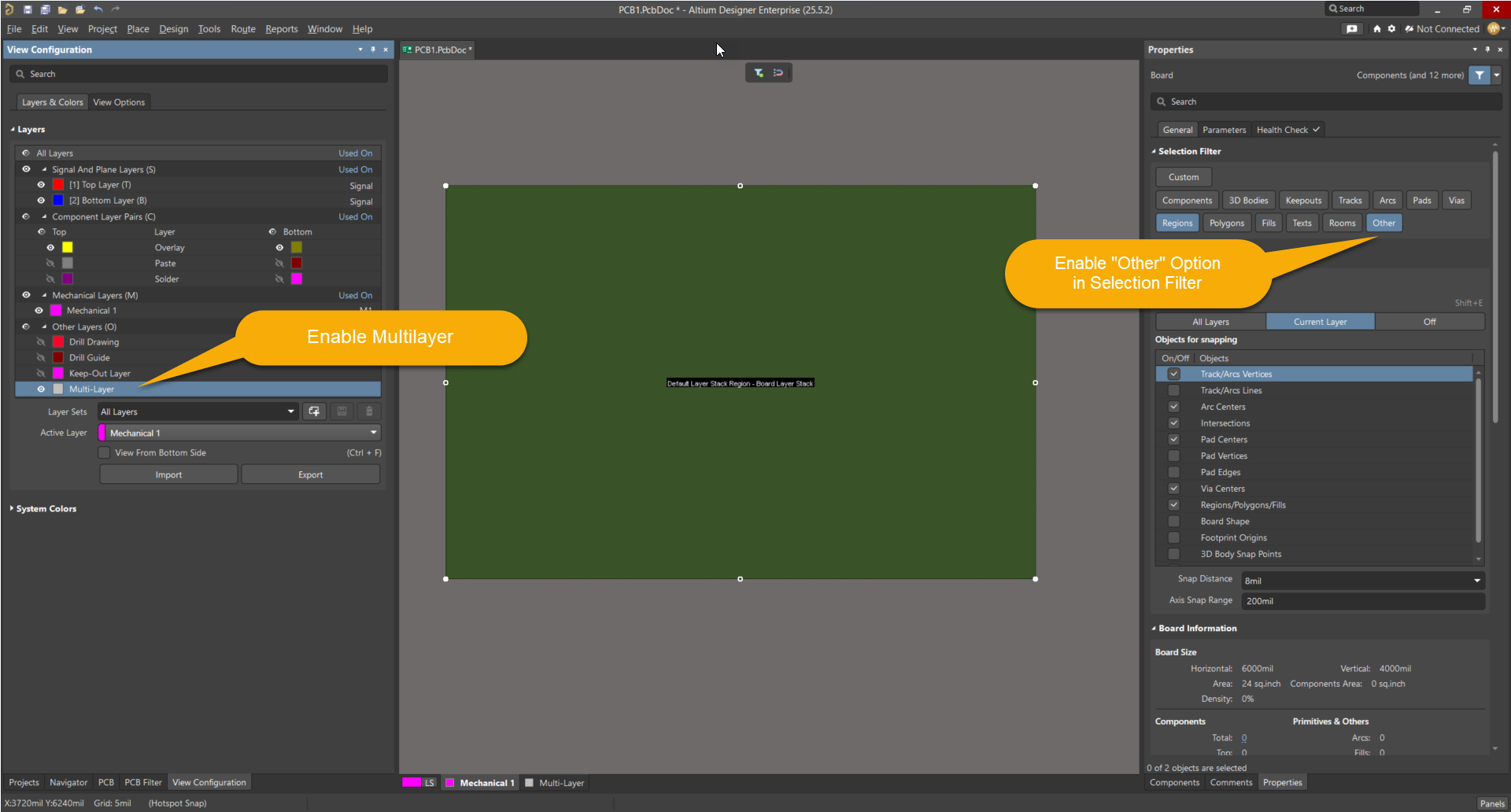Check View From Bottom Side
The width and height of the screenshot is (1511, 812).
(x=104, y=452)
